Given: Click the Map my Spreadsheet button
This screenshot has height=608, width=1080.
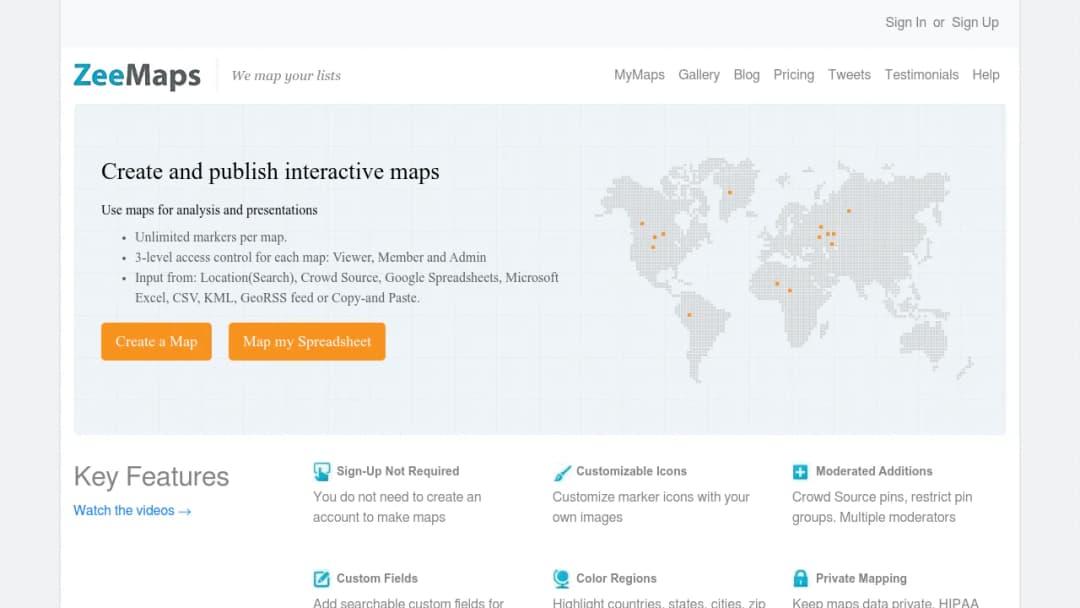Looking at the screenshot, I should click(x=307, y=342).
